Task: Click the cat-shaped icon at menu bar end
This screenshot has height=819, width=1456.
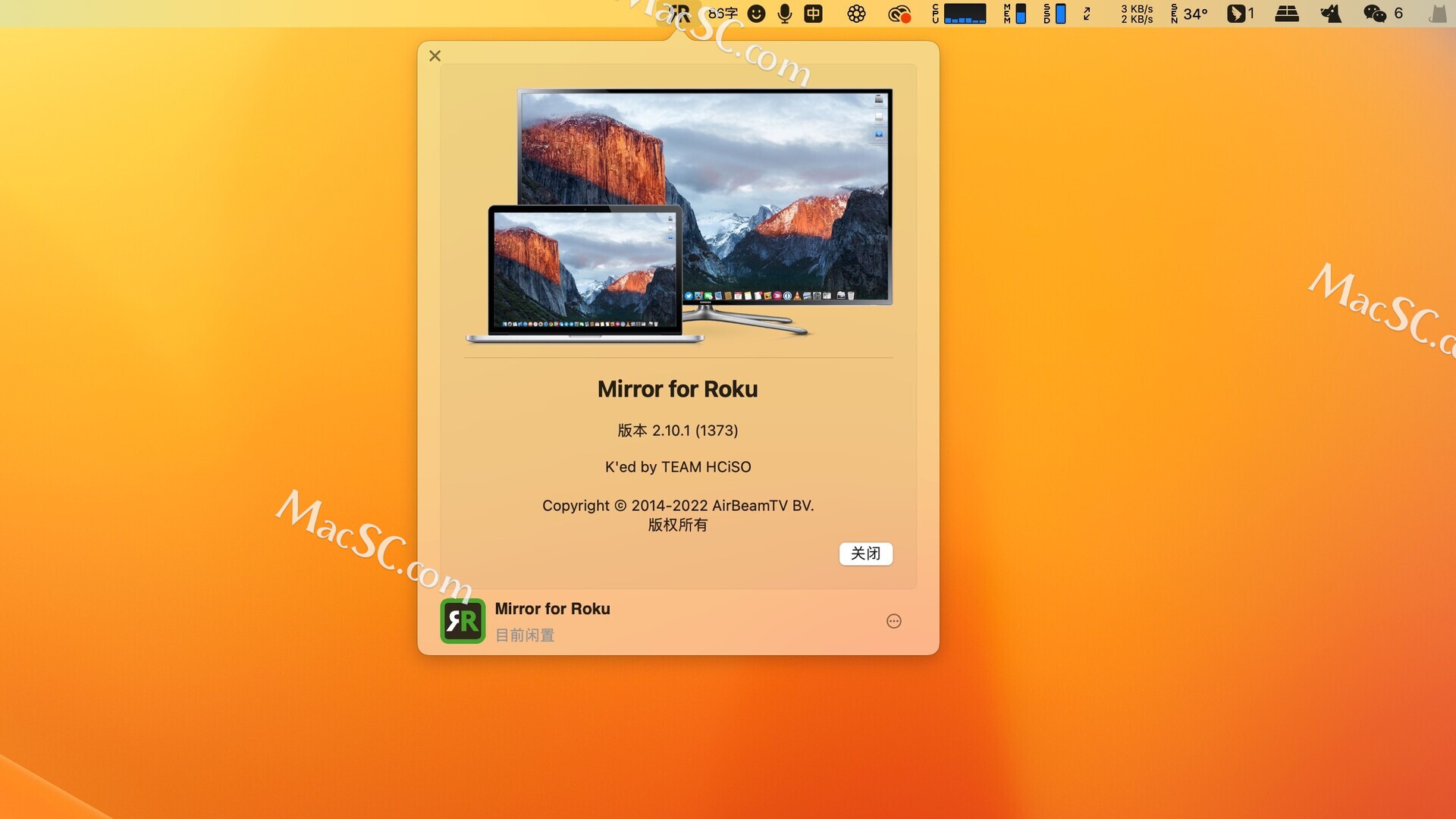Action: 1438,14
